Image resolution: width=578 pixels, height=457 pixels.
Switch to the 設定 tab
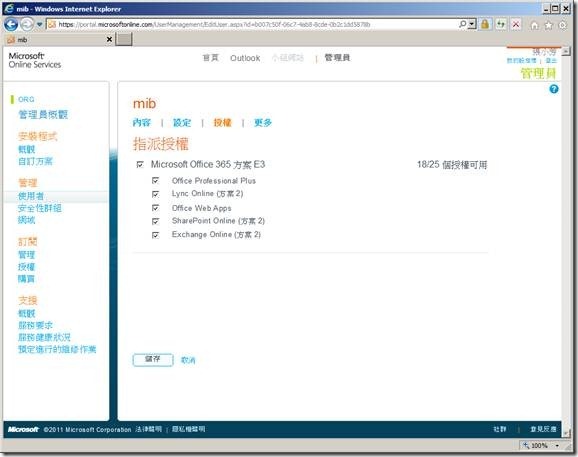click(182, 123)
